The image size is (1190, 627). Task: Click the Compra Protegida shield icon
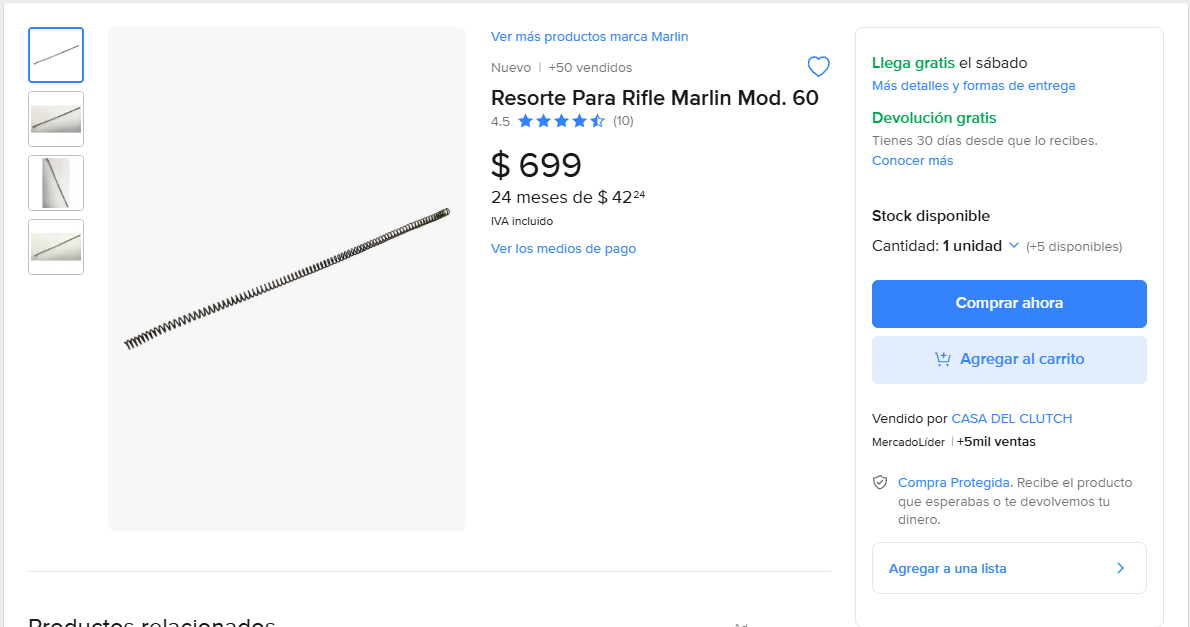click(880, 481)
